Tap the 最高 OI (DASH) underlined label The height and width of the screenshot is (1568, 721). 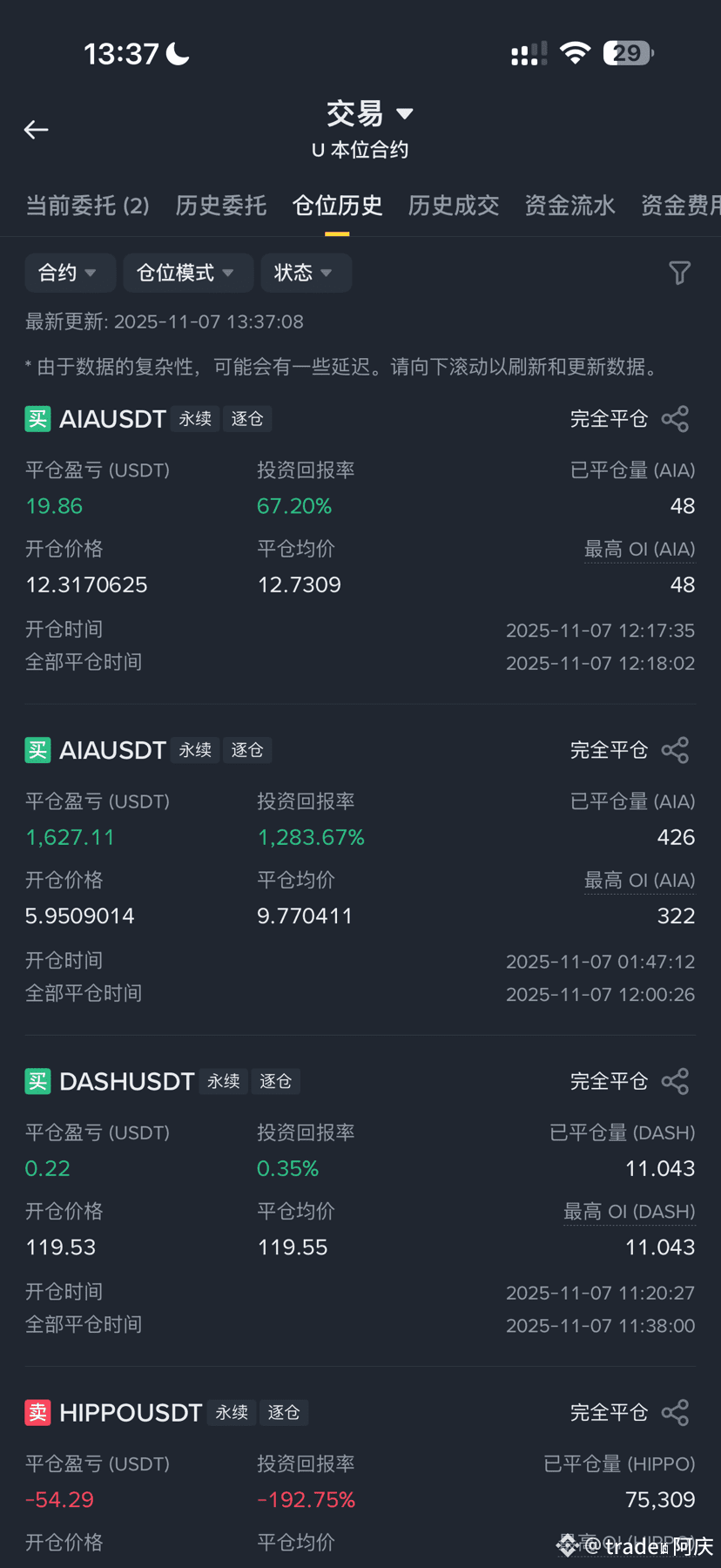click(x=629, y=1212)
